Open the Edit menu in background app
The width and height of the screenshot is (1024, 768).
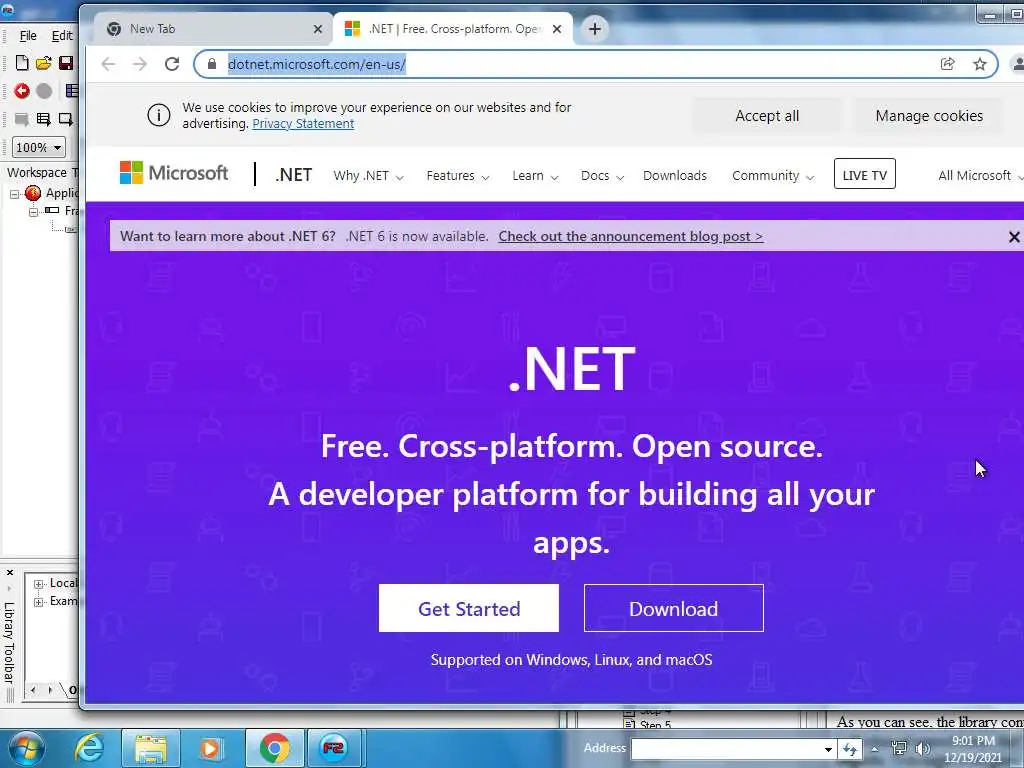click(x=62, y=36)
